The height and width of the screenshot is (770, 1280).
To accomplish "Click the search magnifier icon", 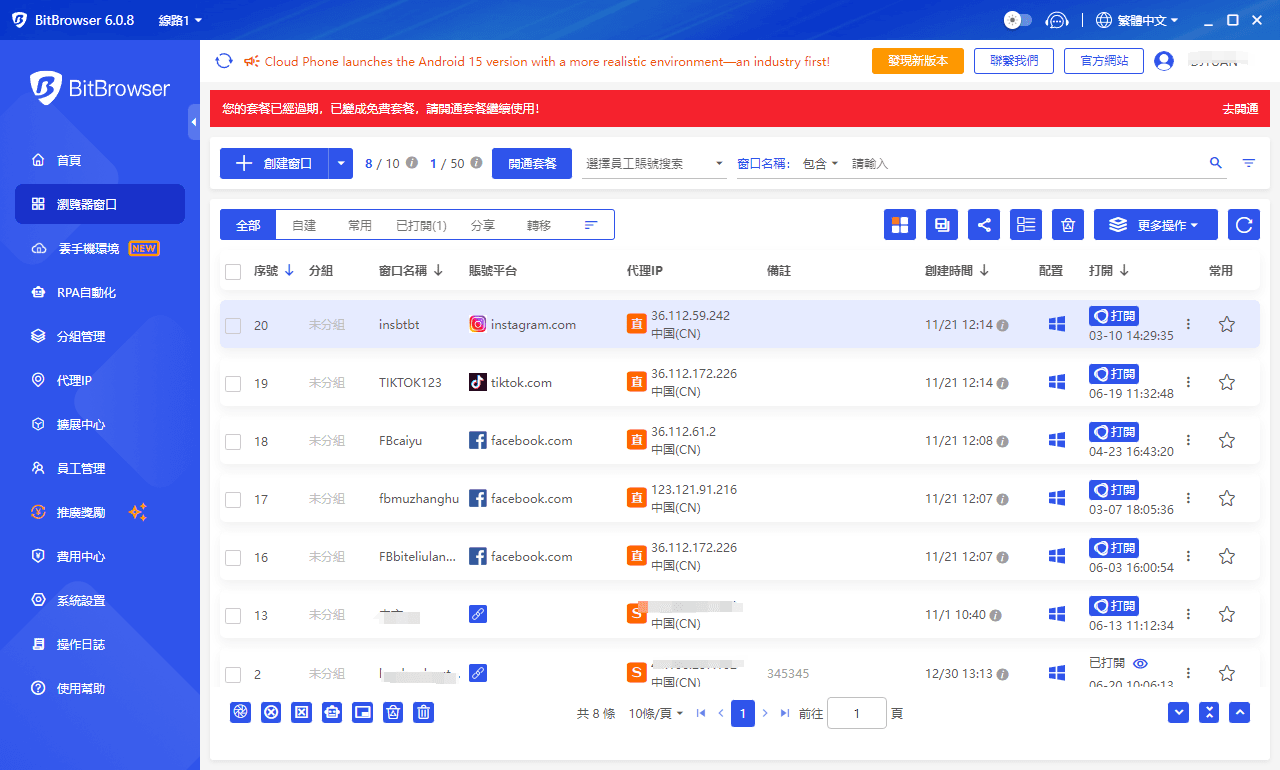I will [x=1216, y=163].
